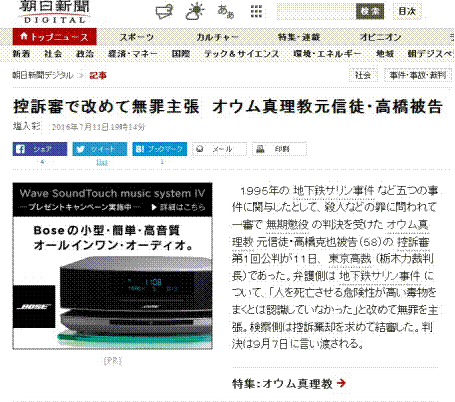Viewport: 455px width, 402px height.
Task: Select 朝デジスペ section
Action: pyautogui.click(x=431, y=54)
